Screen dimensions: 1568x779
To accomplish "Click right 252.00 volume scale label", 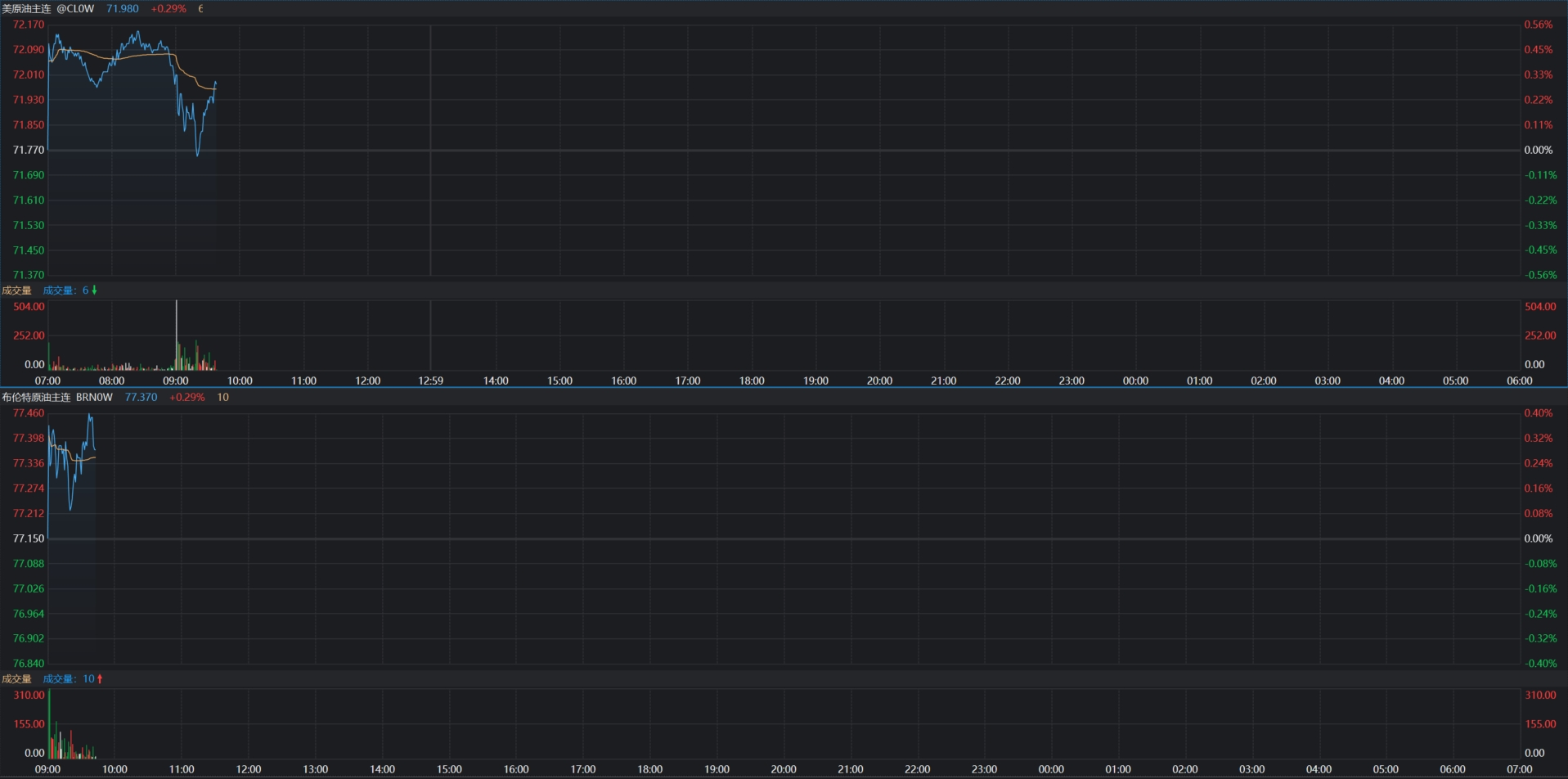I will [x=1540, y=335].
